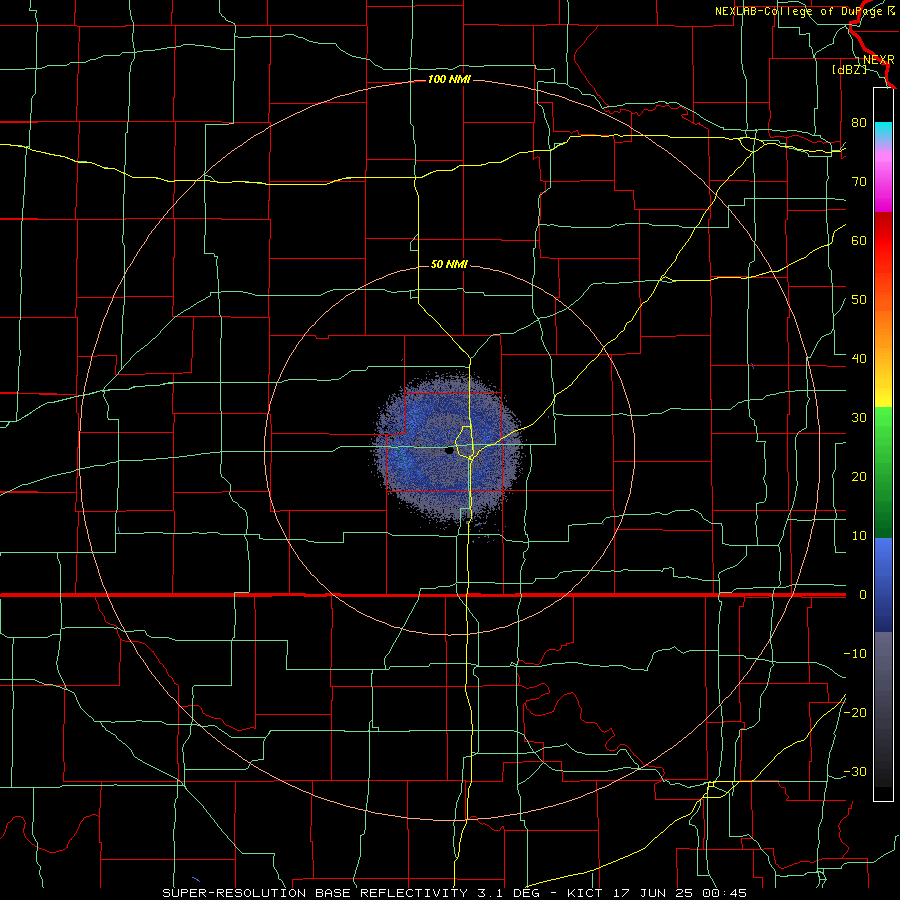Viewport: 900px width, 900px height.
Task: Click the '[dBZ]' unit label
Action: click(849, 69)
